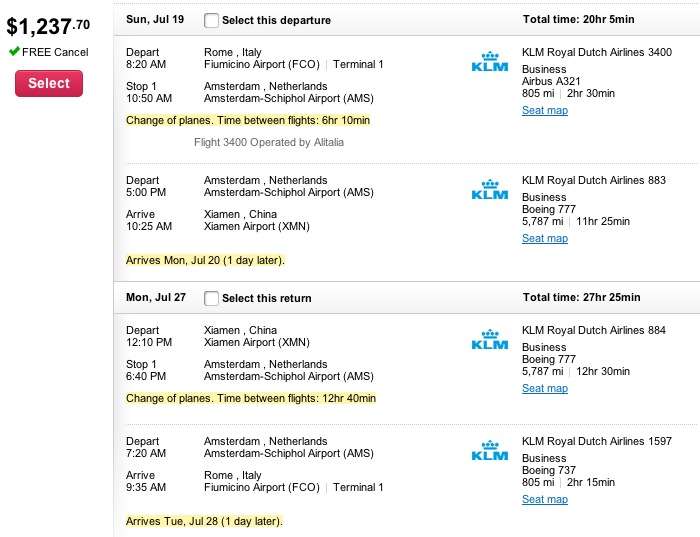700x537 pixels.
Task: Click the 6hr 10min change of planes notice
Action: [x=248, y=121]
